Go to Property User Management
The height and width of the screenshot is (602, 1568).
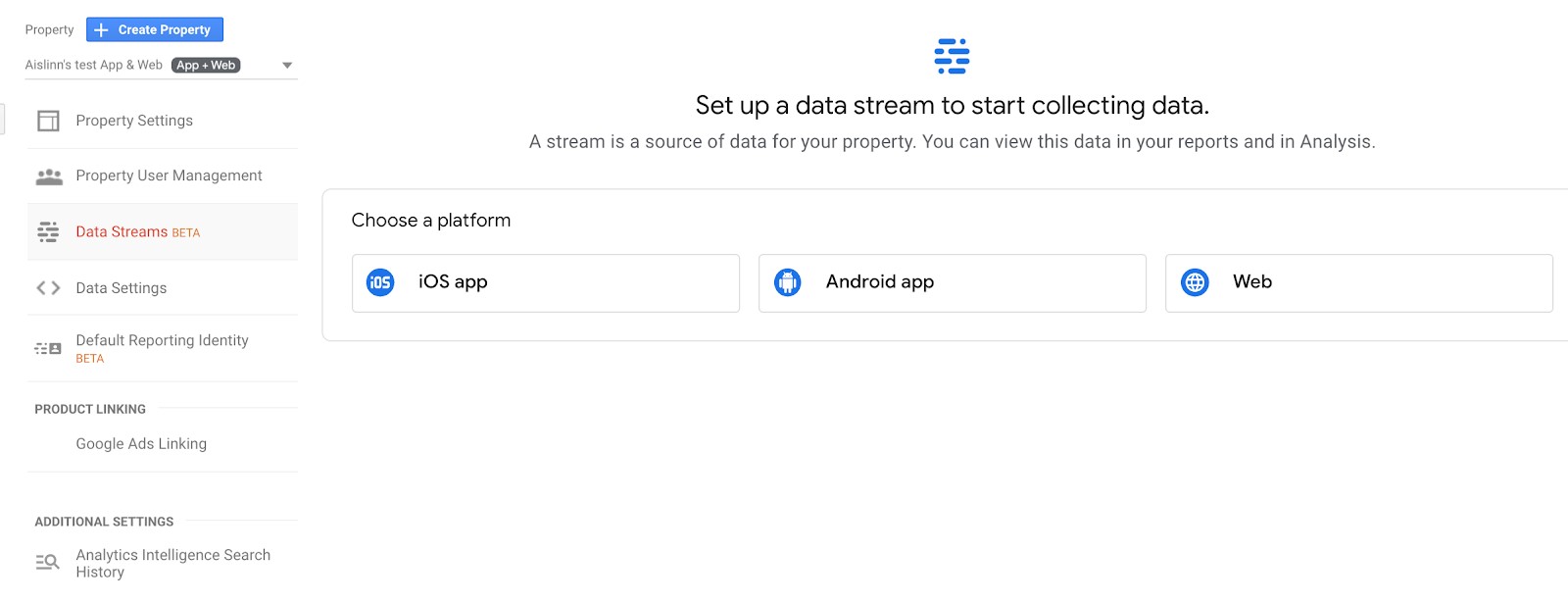pos(169,176)
